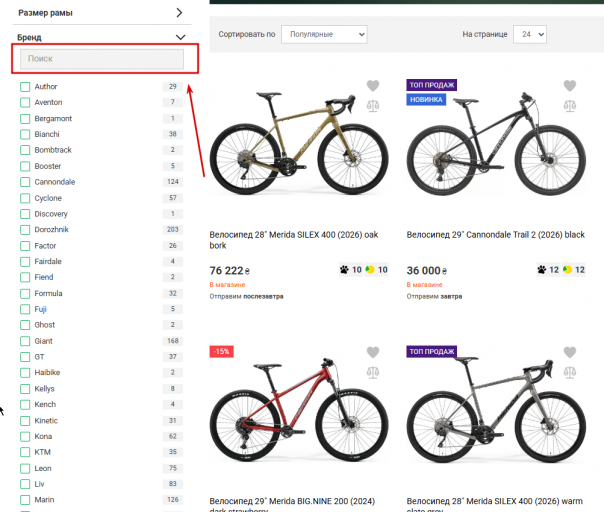Image resolution: width=604 pixels, height=512 pixels.
Task: Click ТОП ПРОДАЖ badge on Cannondale Trail 2
Action: 431,85
